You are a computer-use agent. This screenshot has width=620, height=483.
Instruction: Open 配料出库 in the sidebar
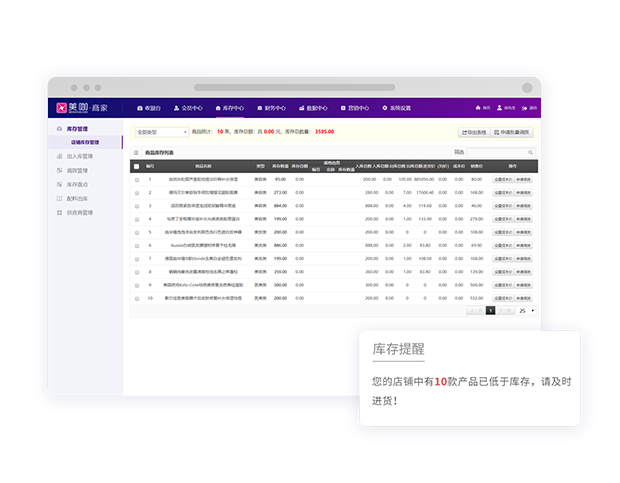tap(79, 199)
